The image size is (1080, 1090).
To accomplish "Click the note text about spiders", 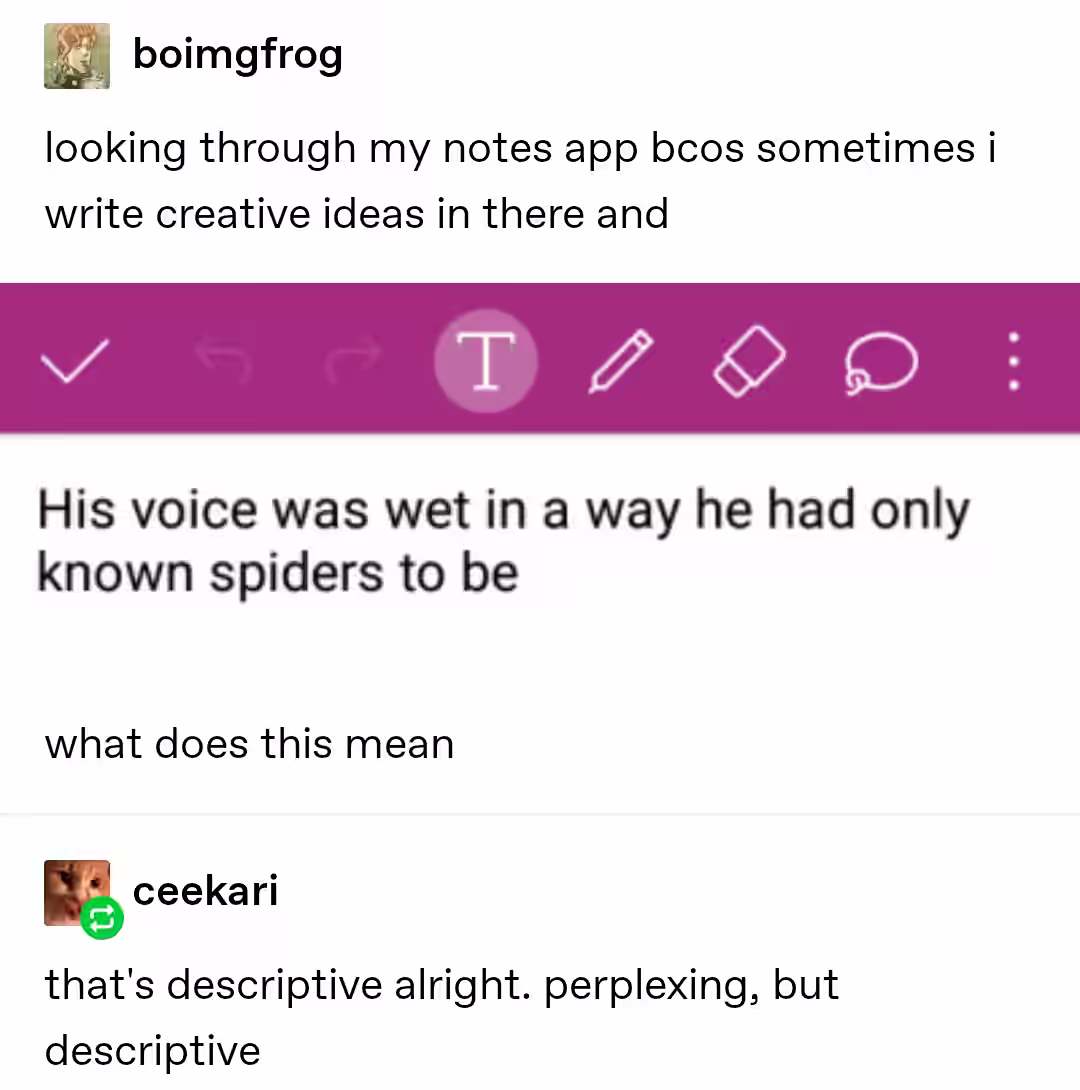I will coord(503,542).
